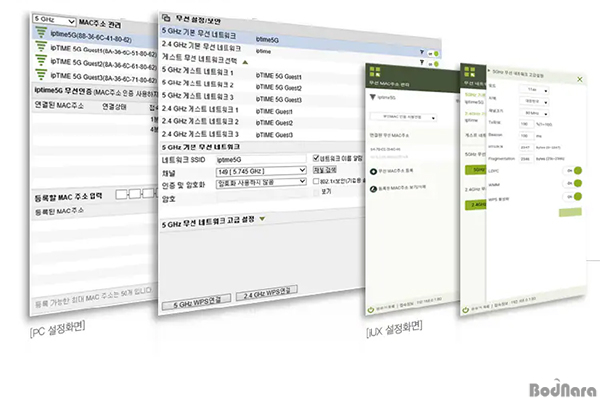600x400 pixels.
Task: Check the 802.1x 보안 checkbox
Action: (x=316, y=181)
